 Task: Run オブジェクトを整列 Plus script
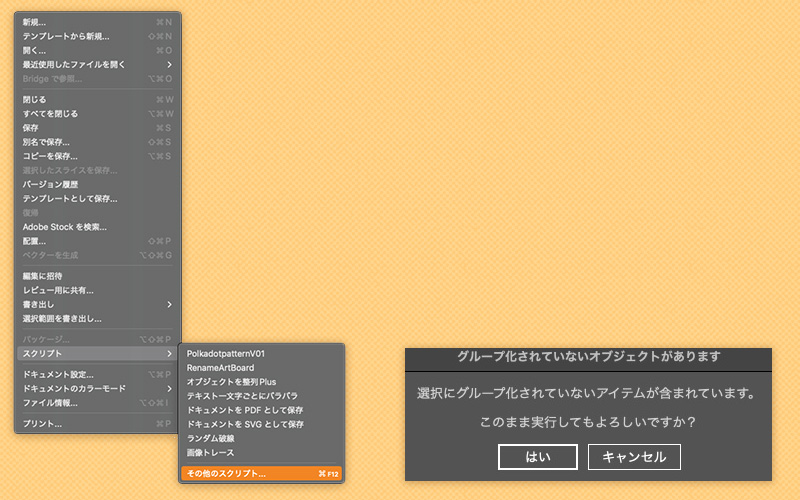pos(231,382)
